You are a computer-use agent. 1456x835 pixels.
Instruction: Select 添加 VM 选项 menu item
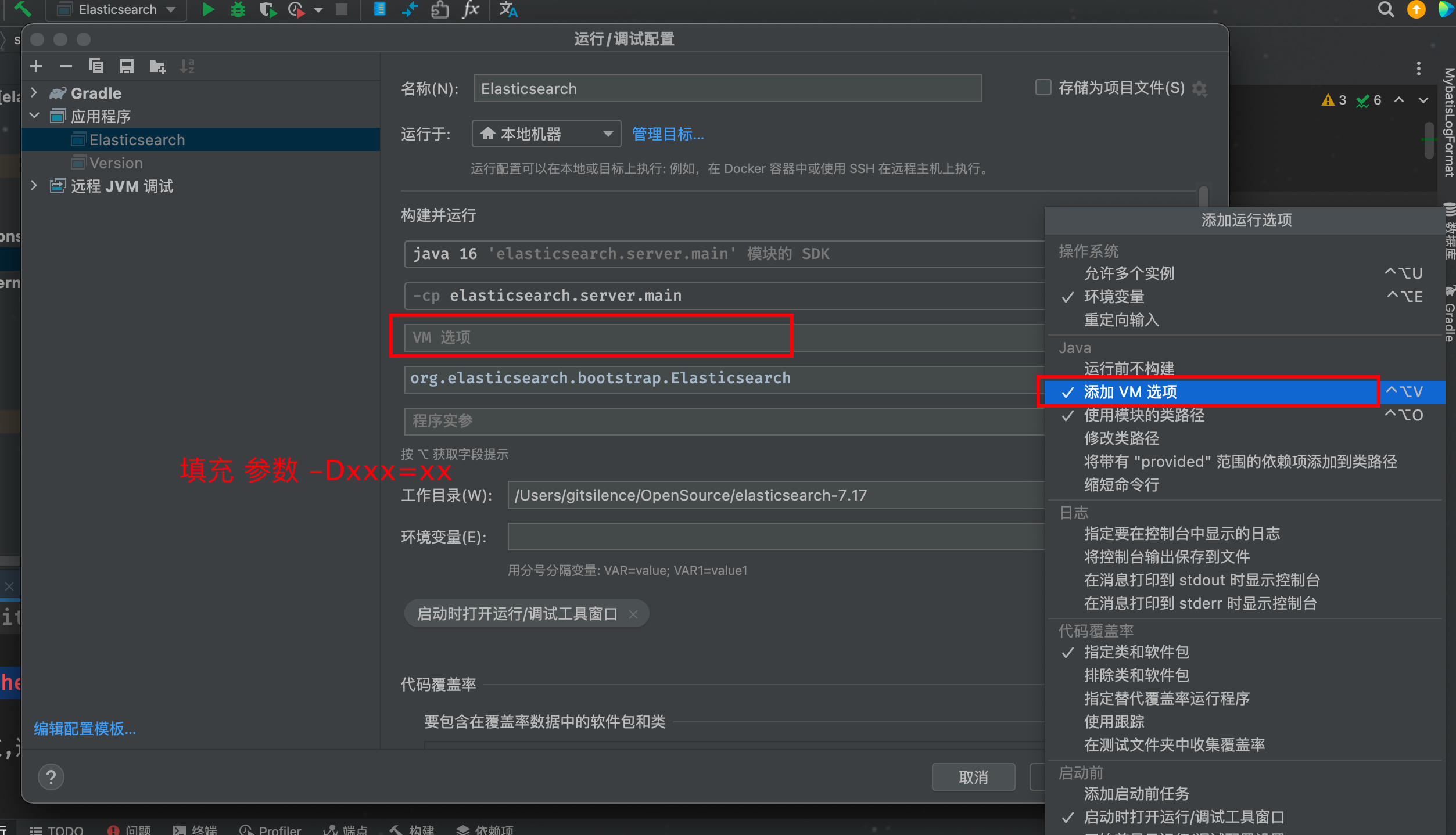1130,392
